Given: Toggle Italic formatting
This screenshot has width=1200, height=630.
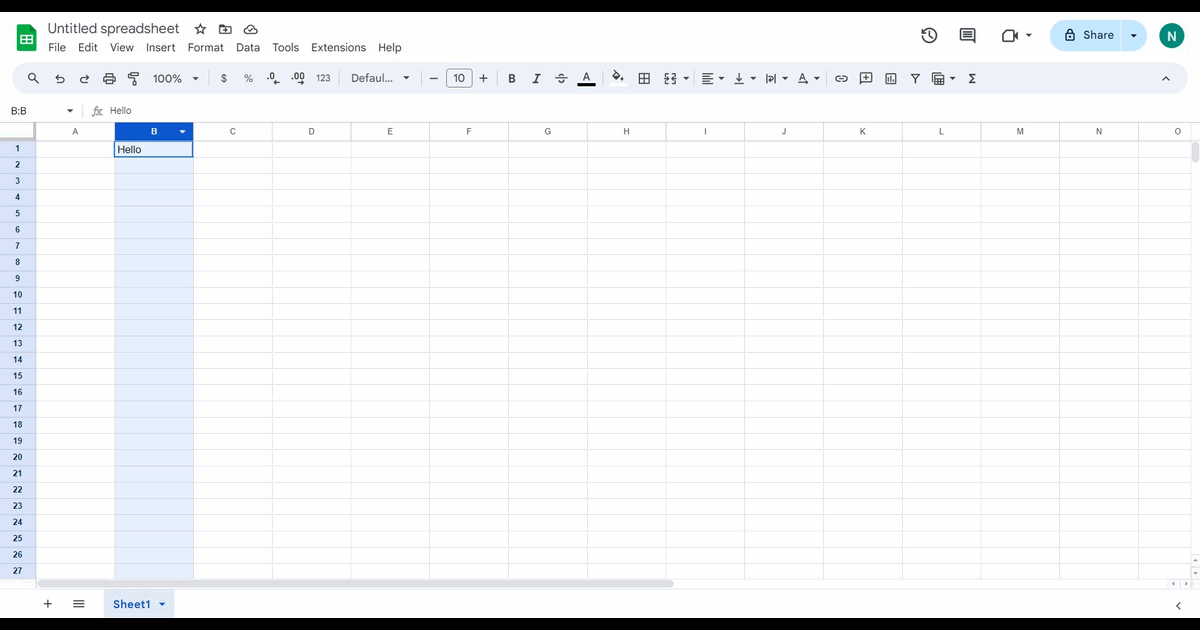Looking at the screenshot, I should point(537,78).
